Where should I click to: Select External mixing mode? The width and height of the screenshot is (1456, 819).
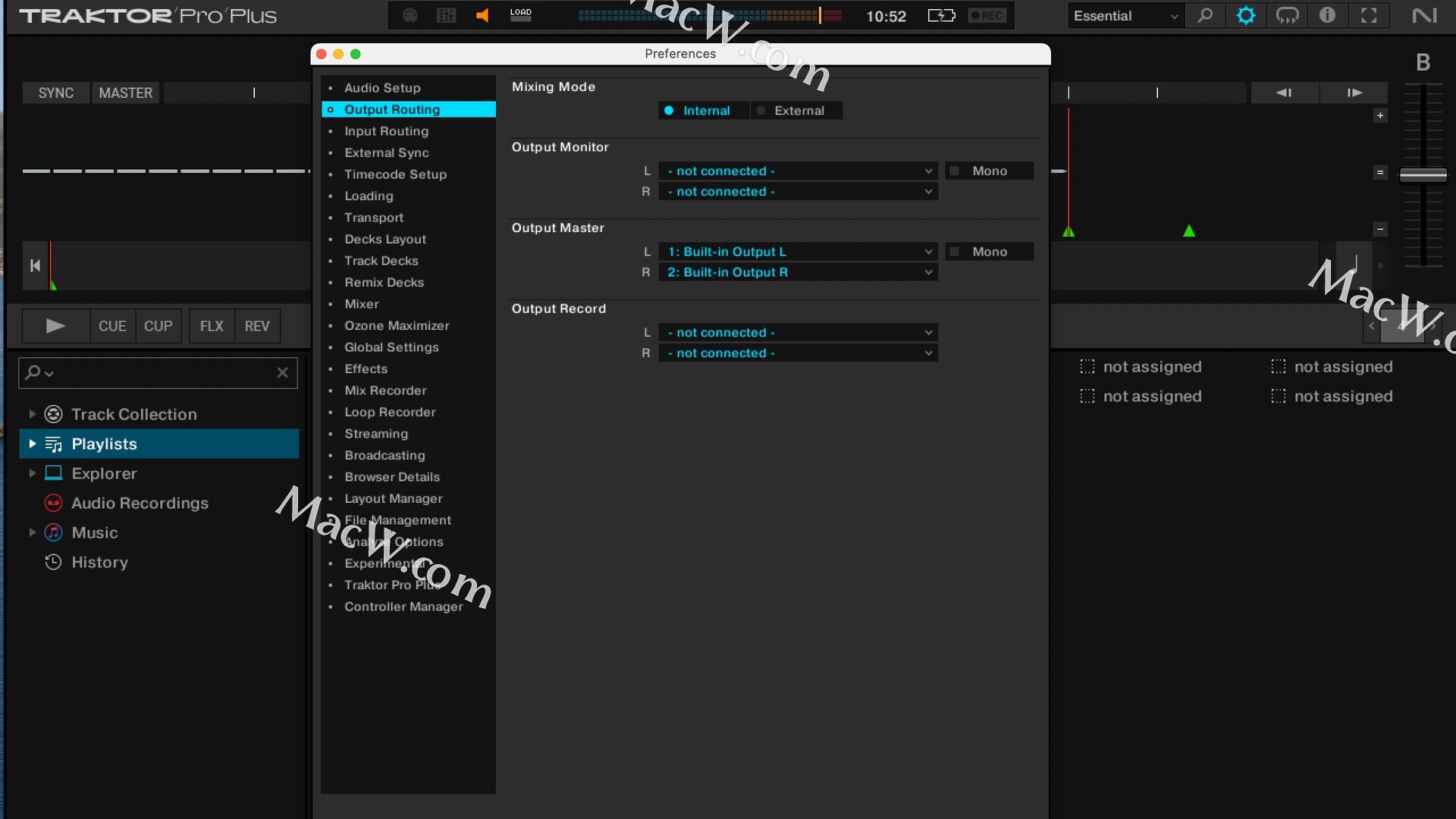796,111
